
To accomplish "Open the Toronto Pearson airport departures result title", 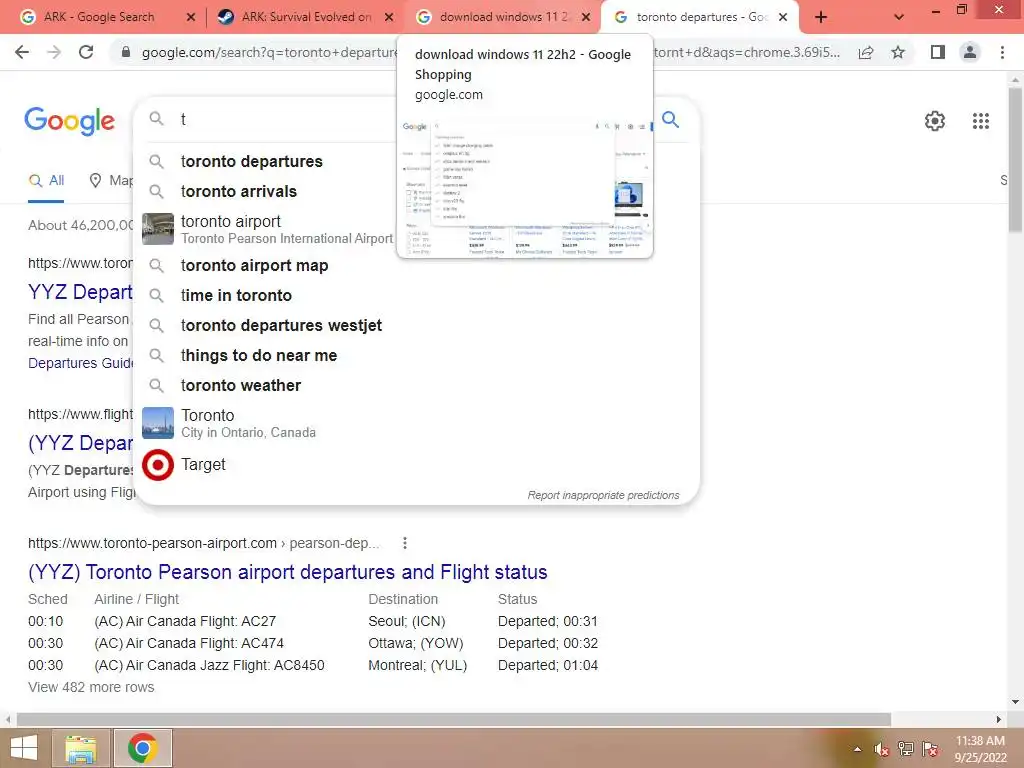I will (287, 572).
